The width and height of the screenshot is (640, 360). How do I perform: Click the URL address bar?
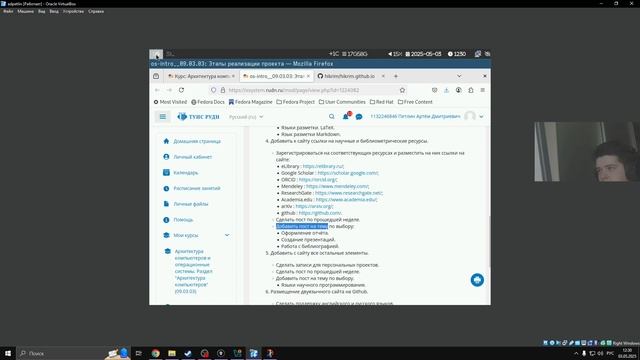pos(308,90)
